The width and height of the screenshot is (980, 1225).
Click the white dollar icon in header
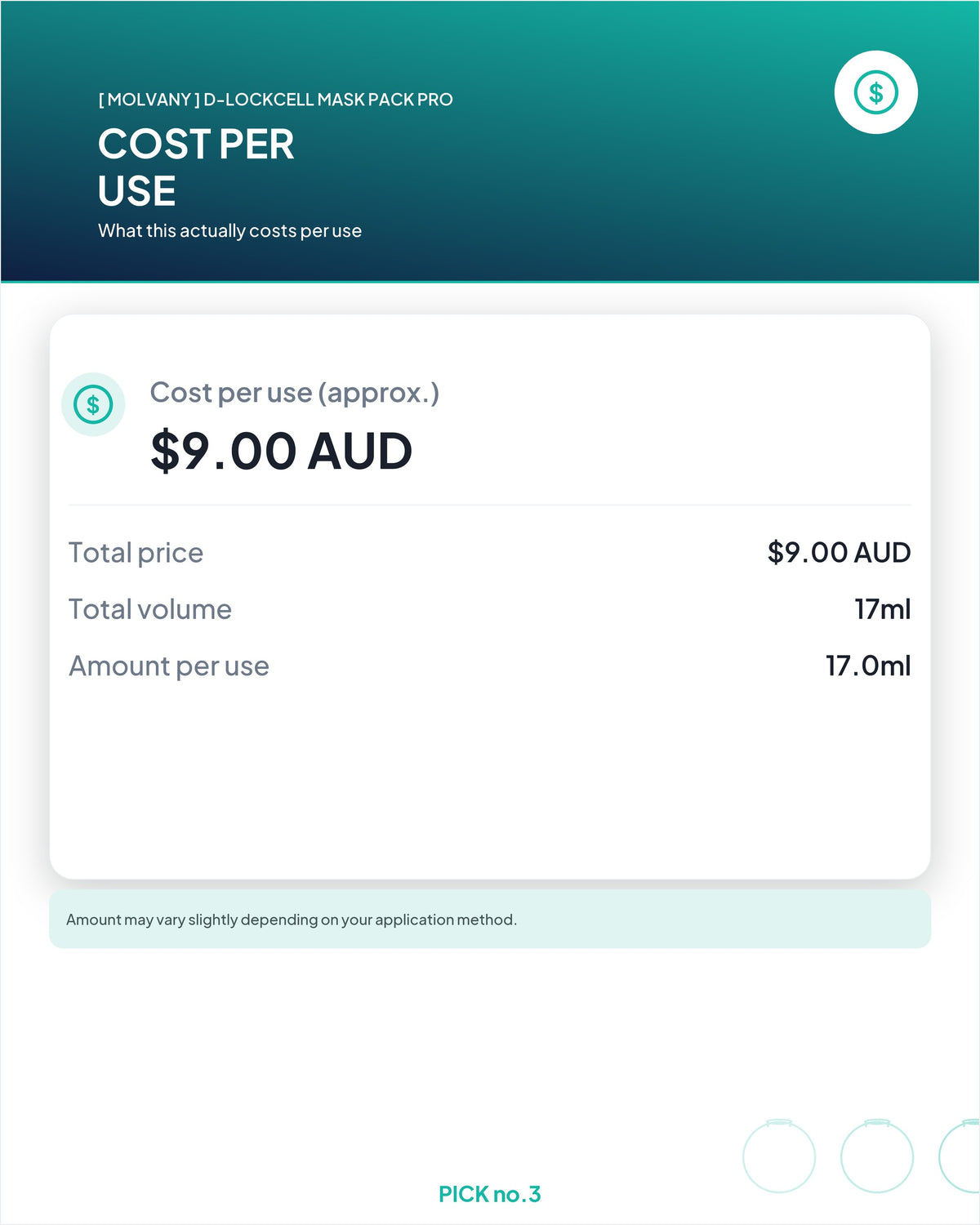pos(875,92)
